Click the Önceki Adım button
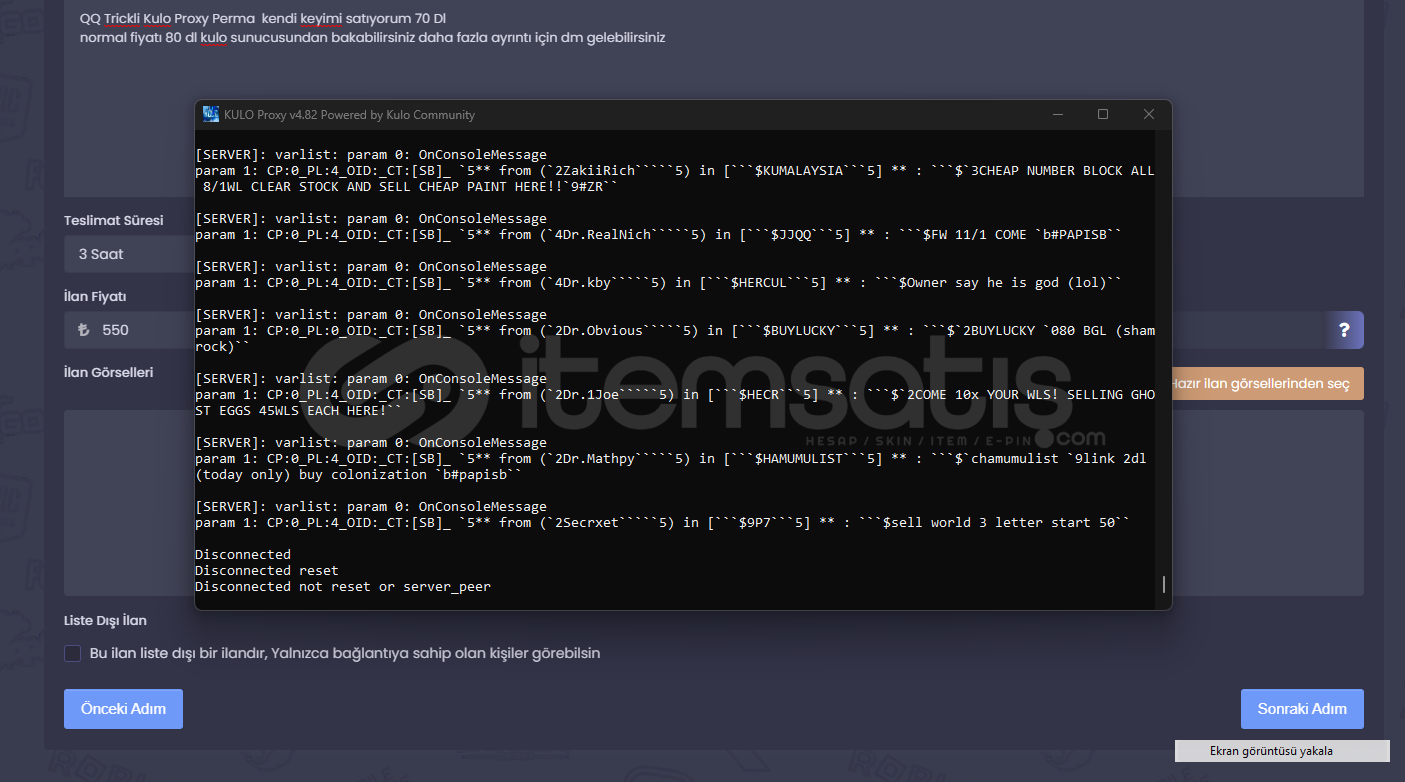This screenshot has width=1405, height=782. click(123, 709)
